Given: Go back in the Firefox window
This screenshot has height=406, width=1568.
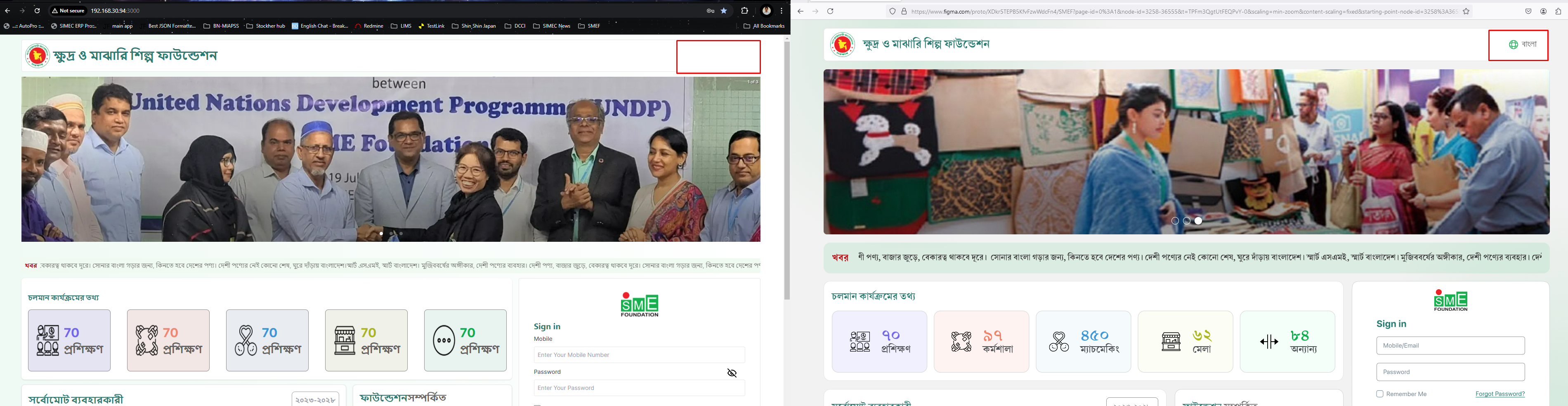Looking at the screenshot, I should [801, 12].
